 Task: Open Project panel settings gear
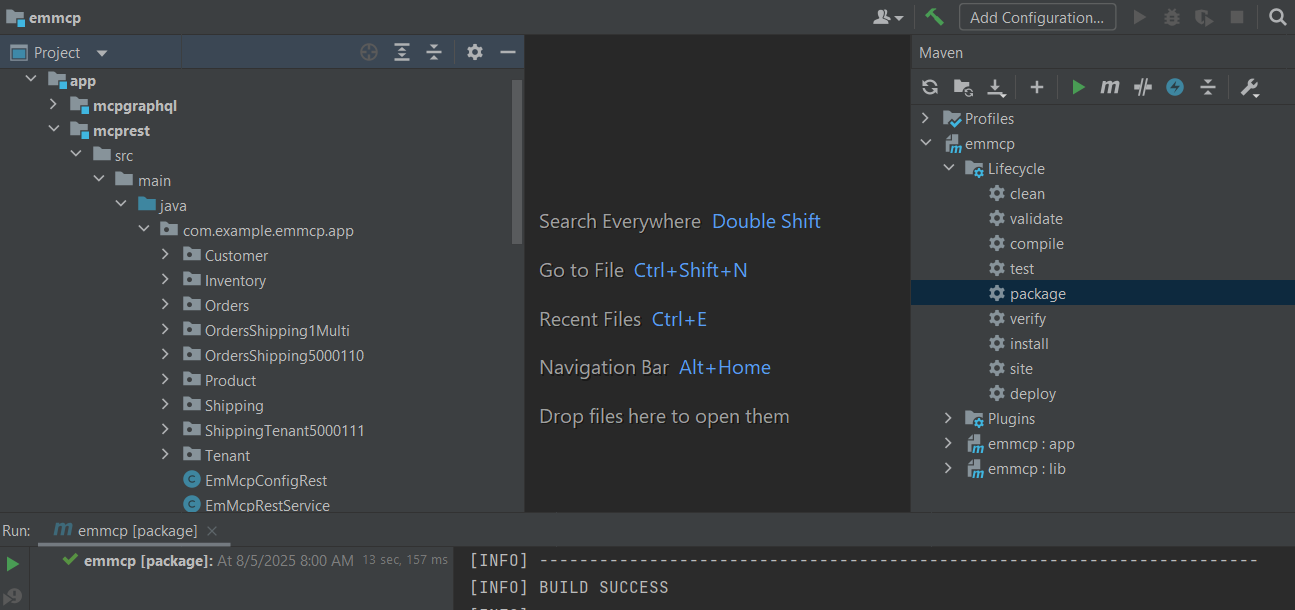coord(475,52)
